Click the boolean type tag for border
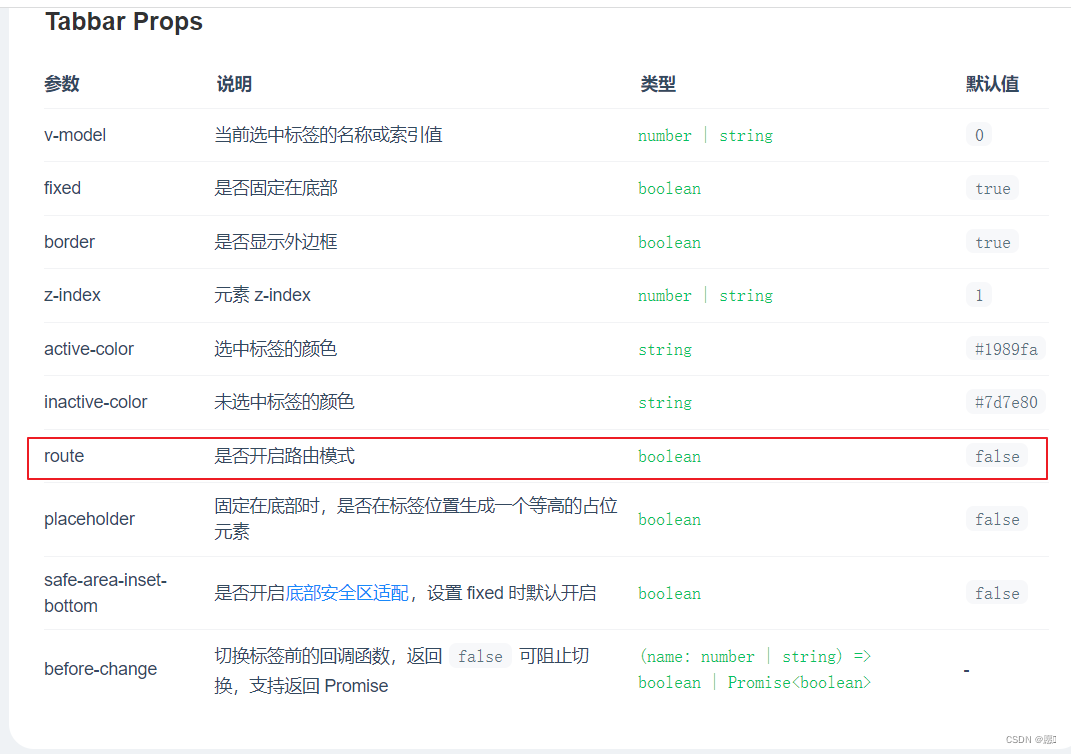 (x=669, y=242)
